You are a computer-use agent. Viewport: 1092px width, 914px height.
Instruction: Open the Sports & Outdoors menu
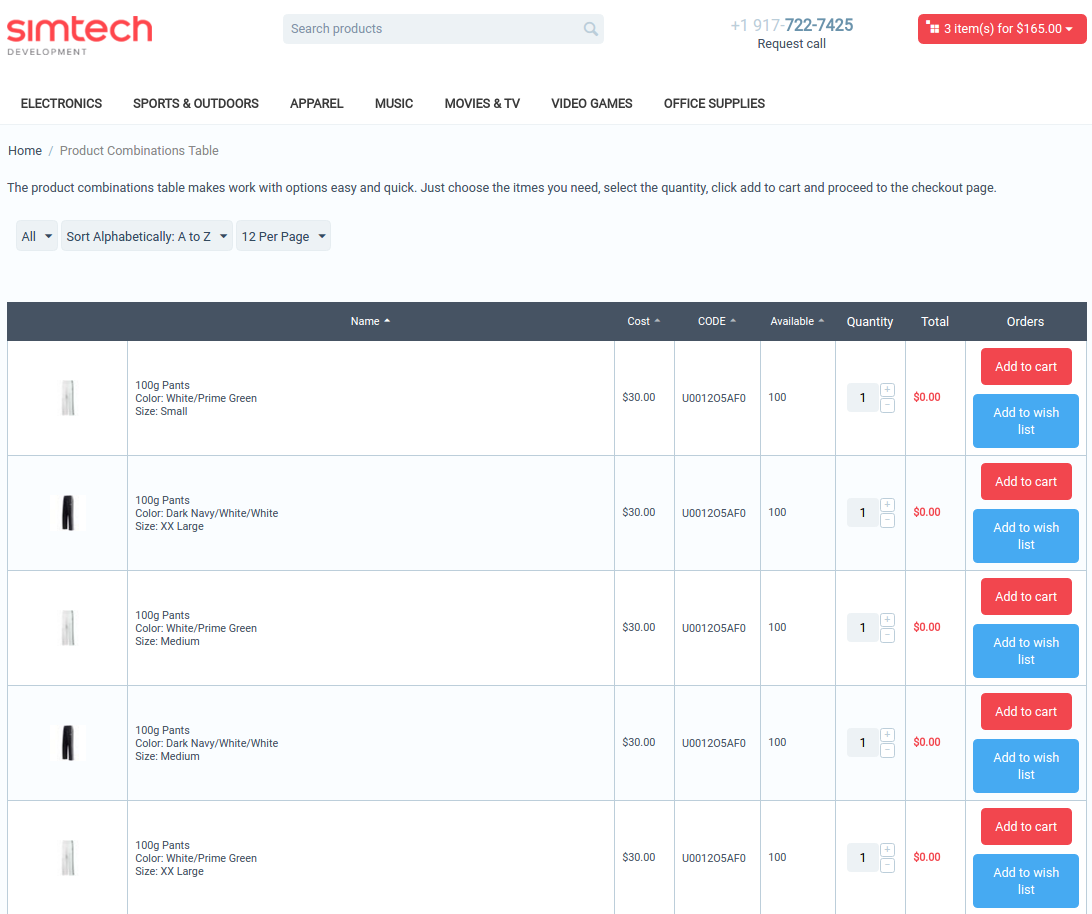coord(196,103)
